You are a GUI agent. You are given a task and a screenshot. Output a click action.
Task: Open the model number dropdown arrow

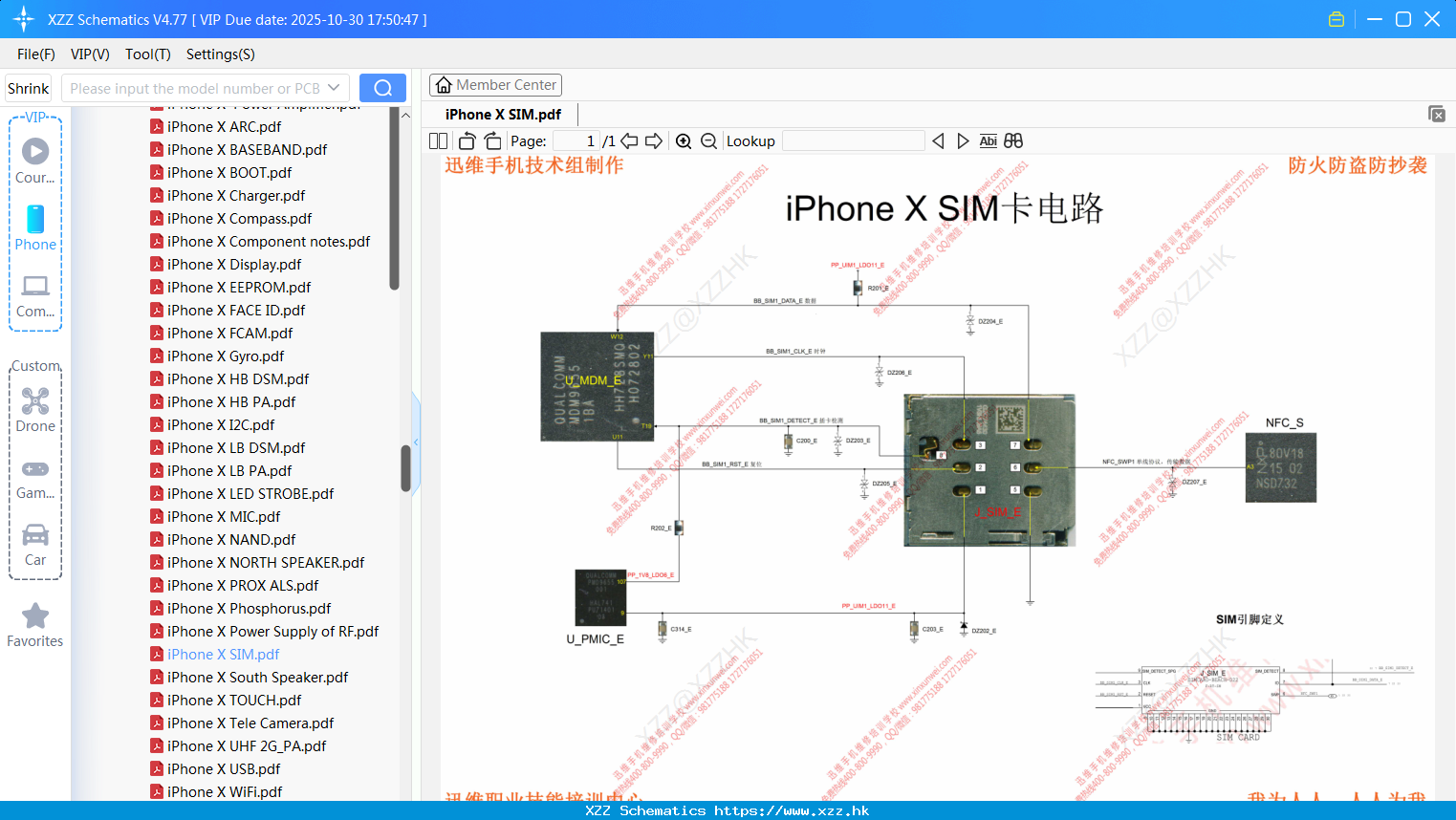334,88
